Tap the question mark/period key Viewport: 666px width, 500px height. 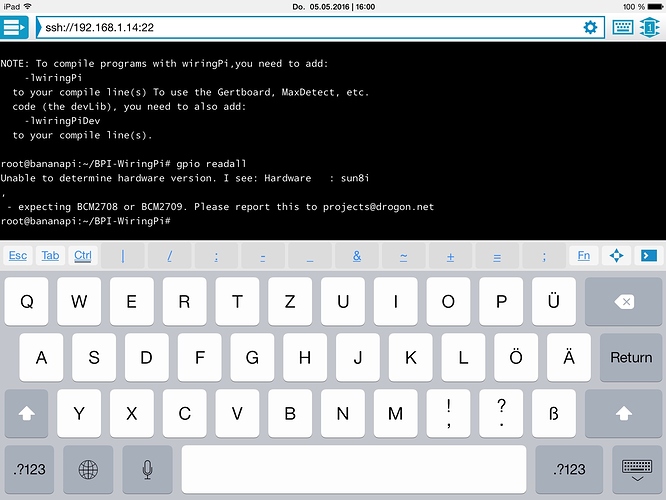(501, 413)
